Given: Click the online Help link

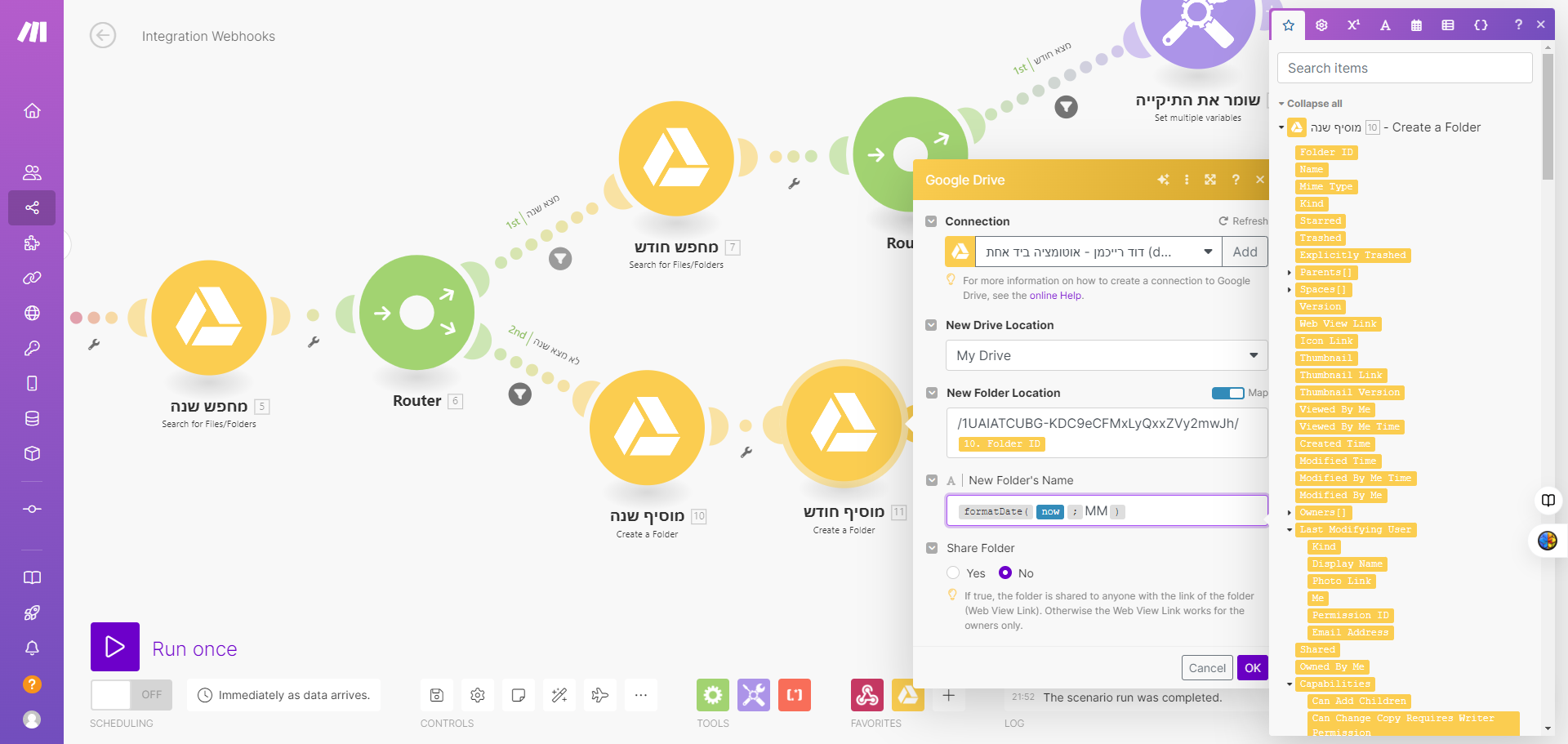Looking at the screenshot, I should [x=1055, y=296].
